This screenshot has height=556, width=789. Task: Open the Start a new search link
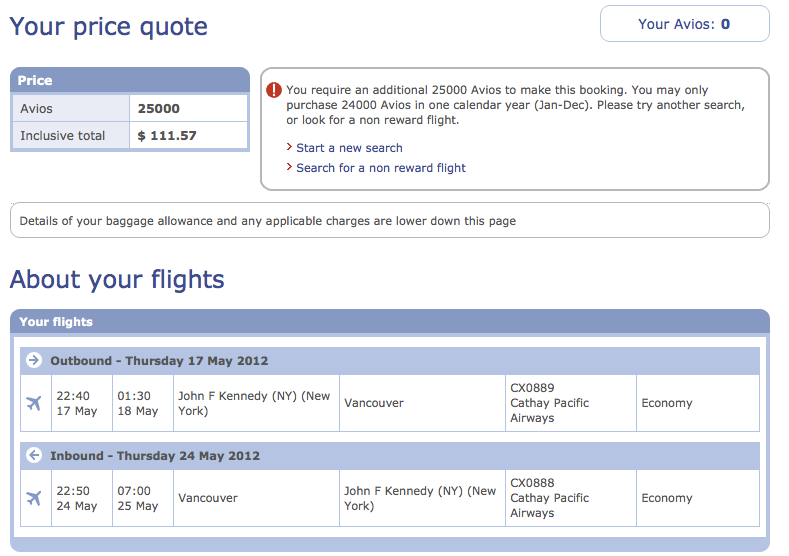349,148
